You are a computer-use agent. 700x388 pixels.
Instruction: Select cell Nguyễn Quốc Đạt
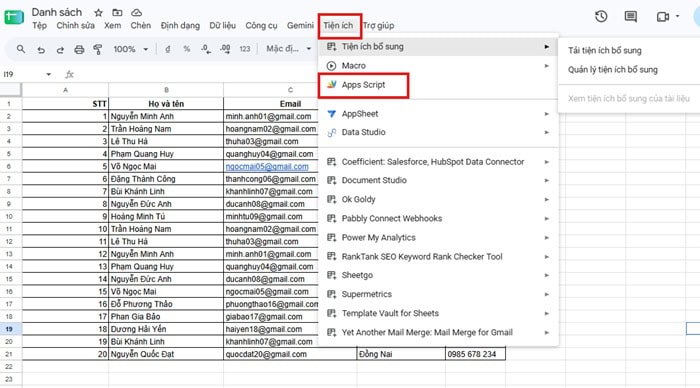point(166,354)
